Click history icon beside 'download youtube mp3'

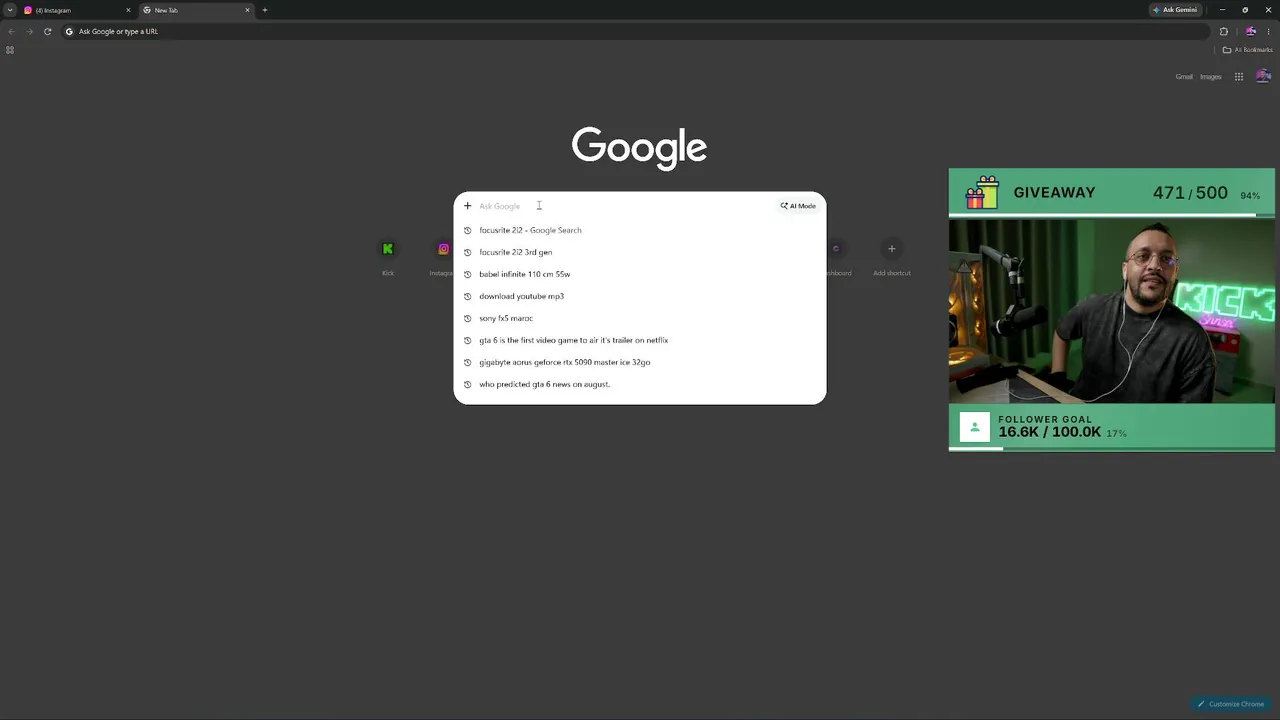(467, 296)
